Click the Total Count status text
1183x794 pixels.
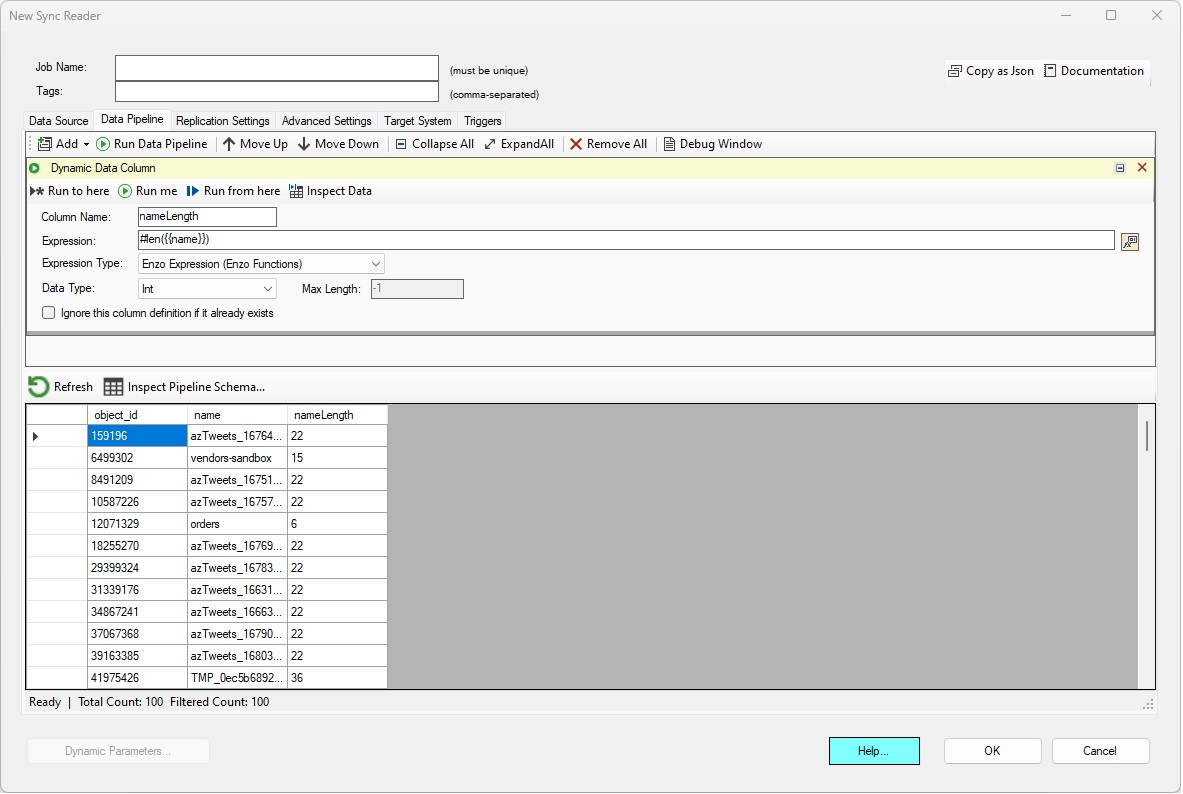coord(121,703)
